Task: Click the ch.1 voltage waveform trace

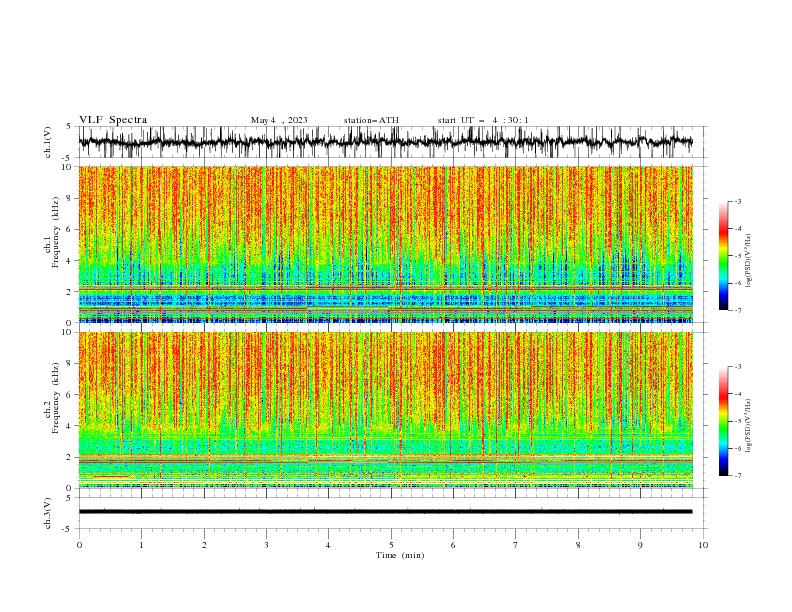Action: [x=385, y=142]
